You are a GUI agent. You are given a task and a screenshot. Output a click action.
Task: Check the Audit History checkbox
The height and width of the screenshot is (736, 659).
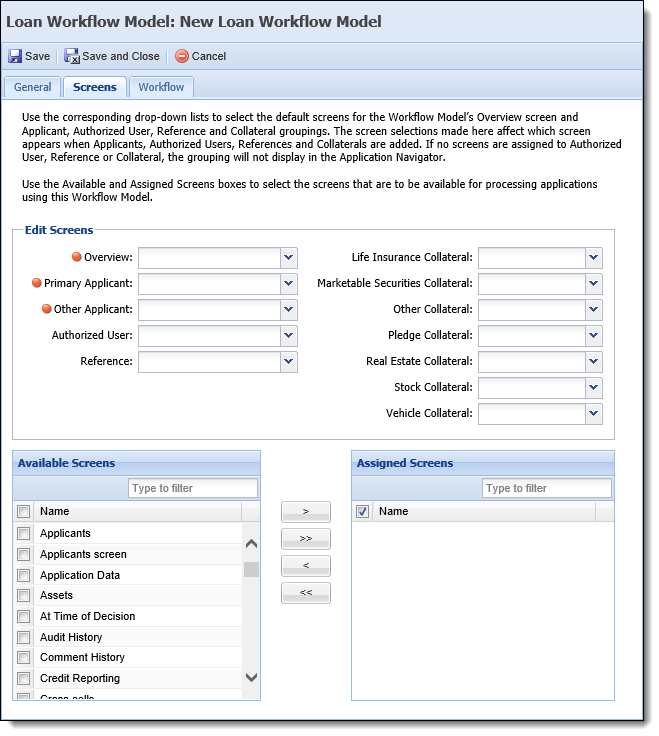(x=23, y=637)
